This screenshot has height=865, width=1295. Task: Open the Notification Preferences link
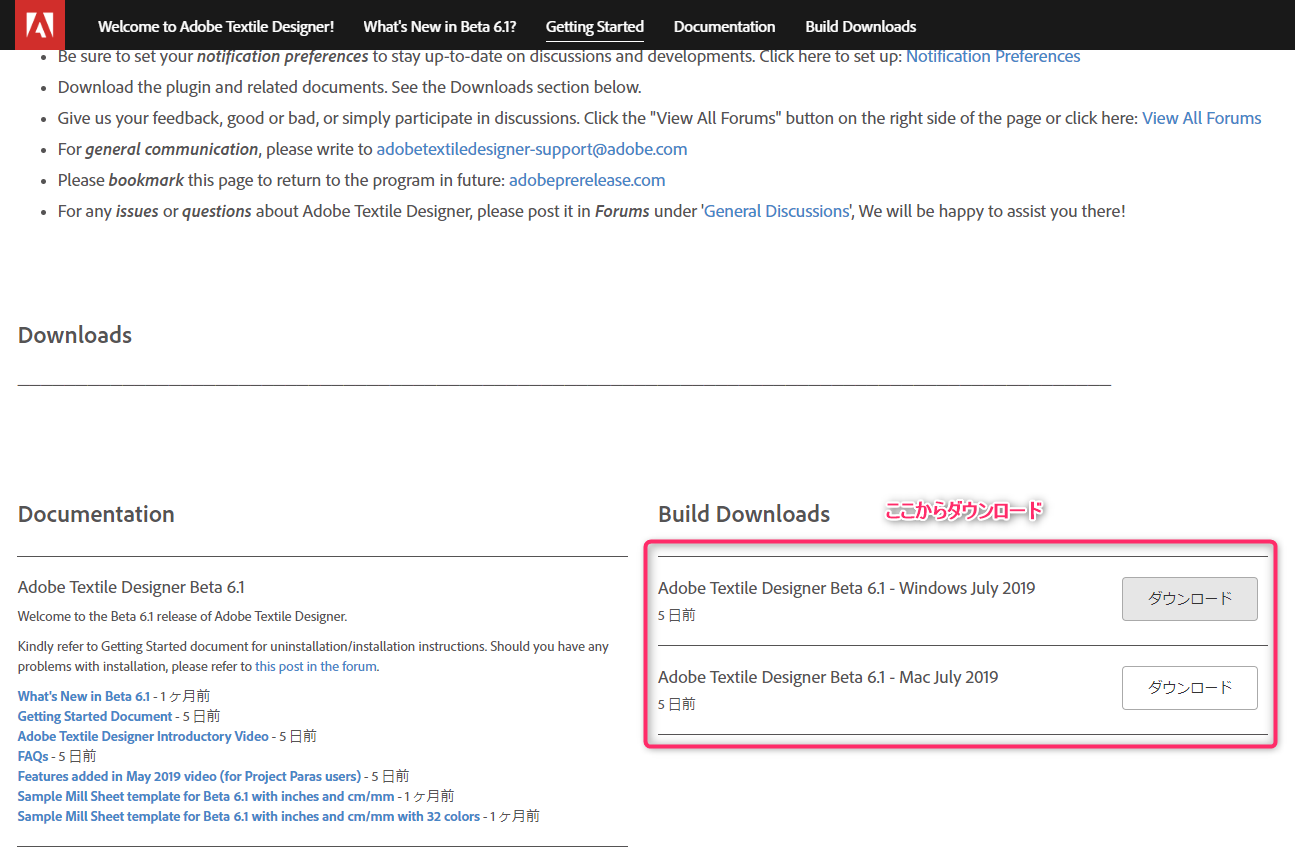tap(992, 56)
